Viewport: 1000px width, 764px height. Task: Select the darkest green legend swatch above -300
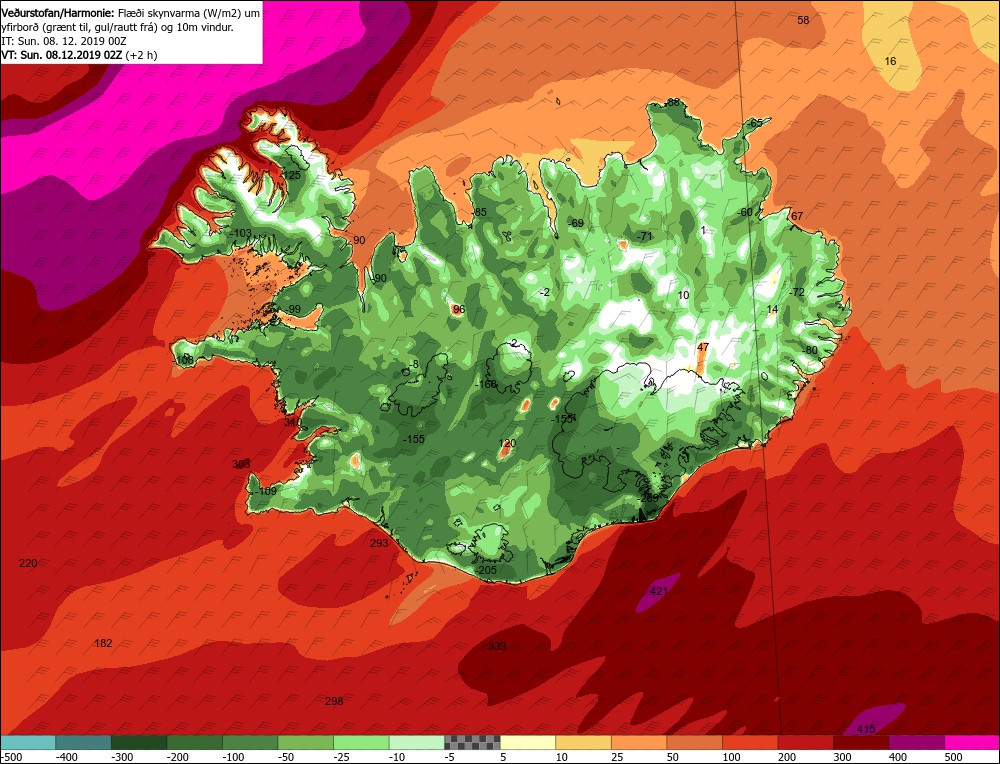coord(138,742)
